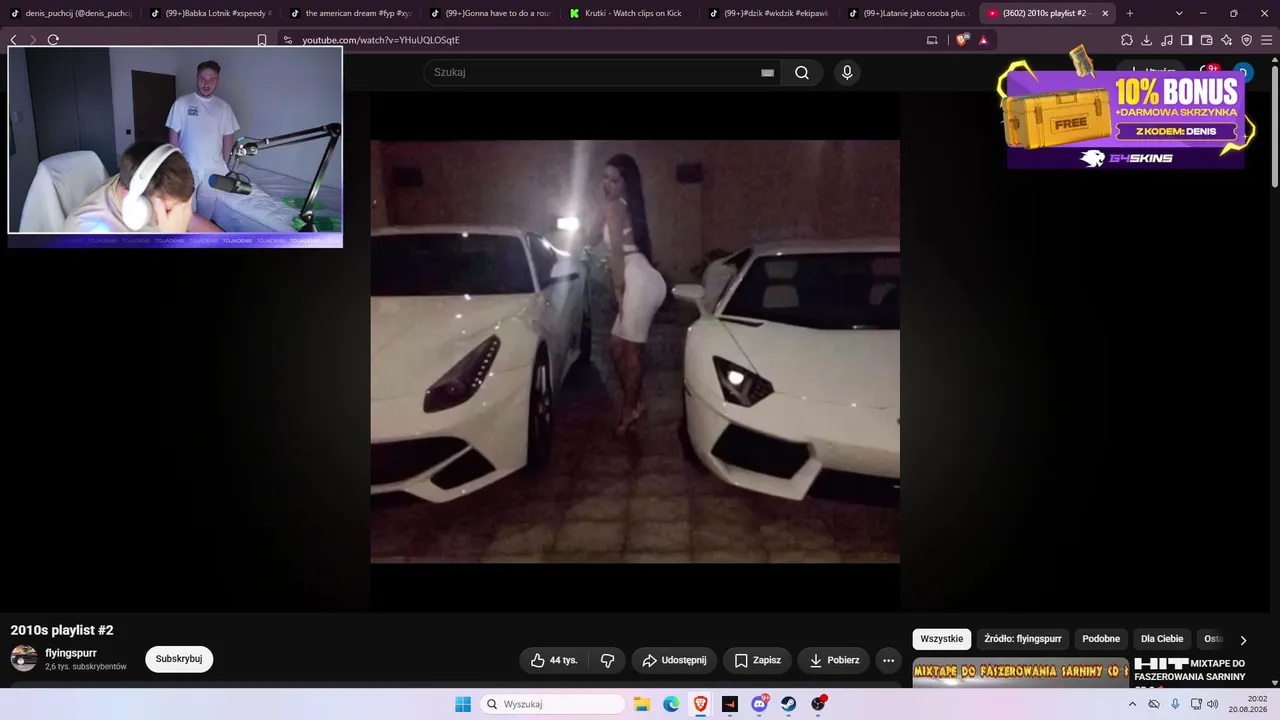Switch to #dzik #wkdzik TikTok tab
Viewport: 1280px width, 720px height.
pos(770,13)
